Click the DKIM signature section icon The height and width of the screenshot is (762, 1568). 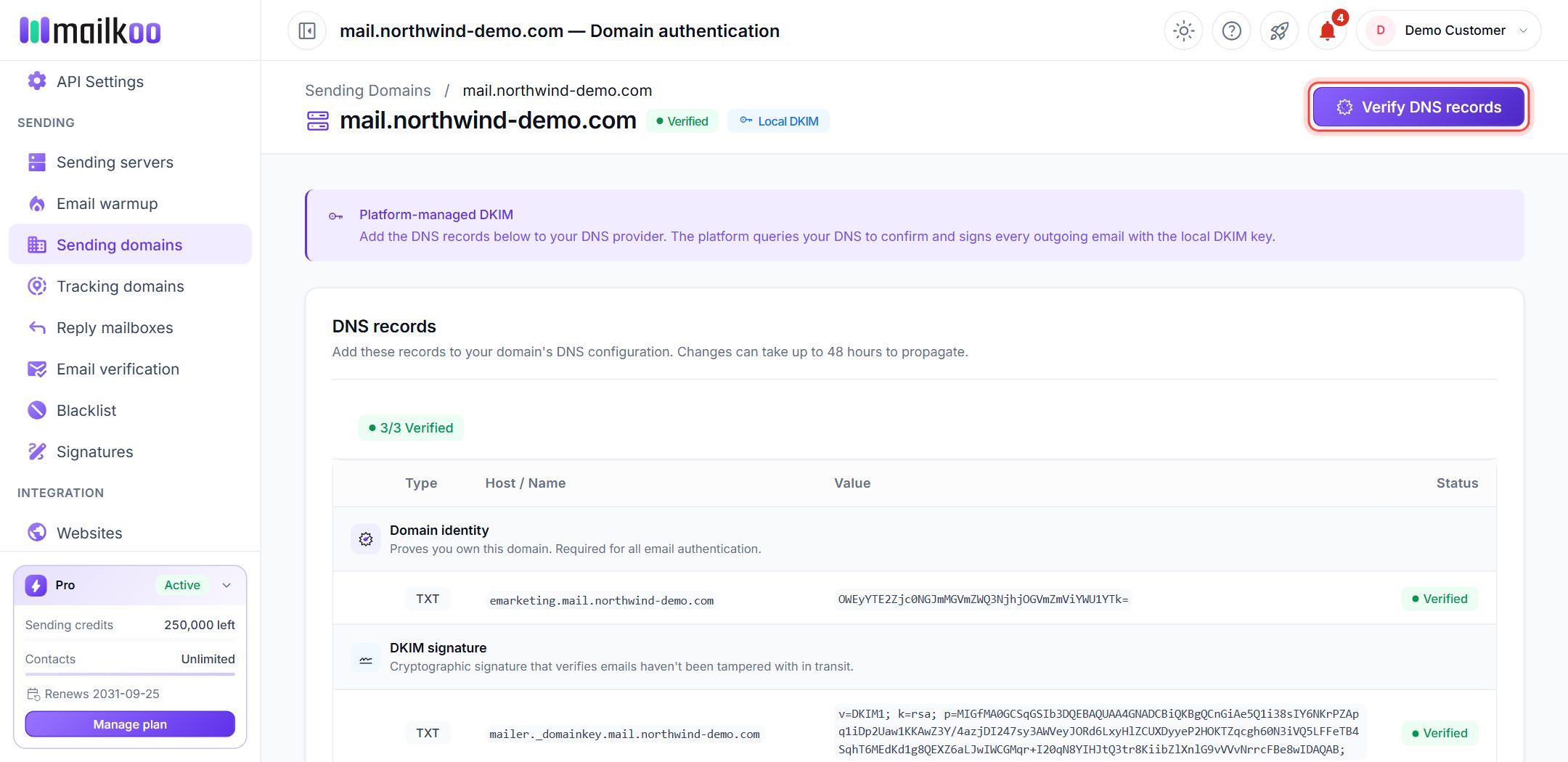click(x=366, y=659)
